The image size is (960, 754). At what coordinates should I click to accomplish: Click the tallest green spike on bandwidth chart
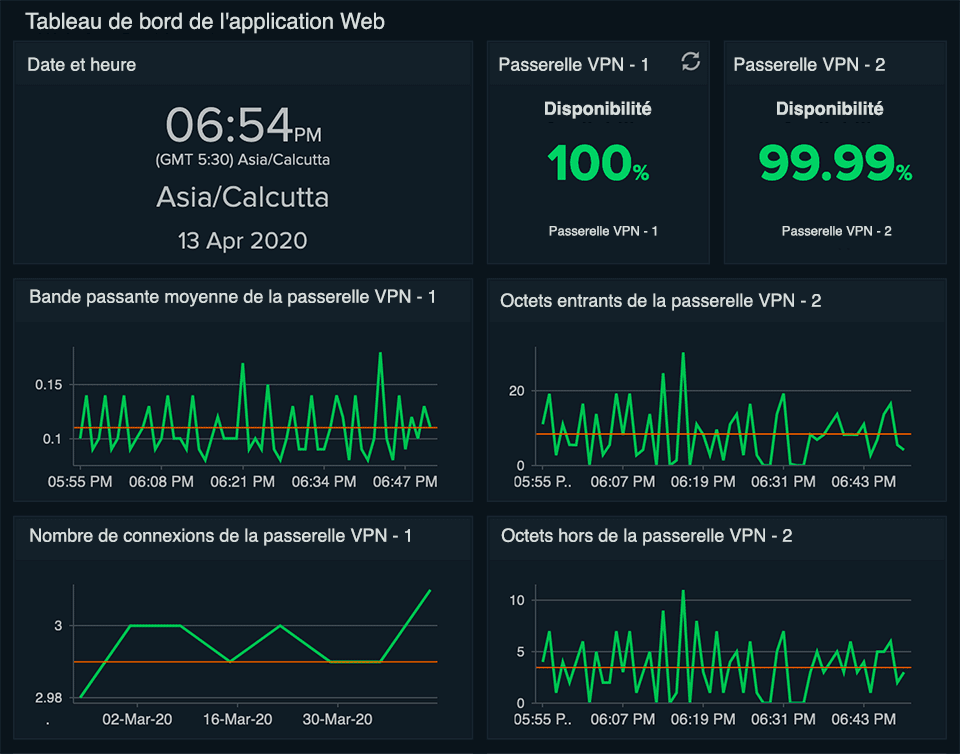click(x=381, y=355)
